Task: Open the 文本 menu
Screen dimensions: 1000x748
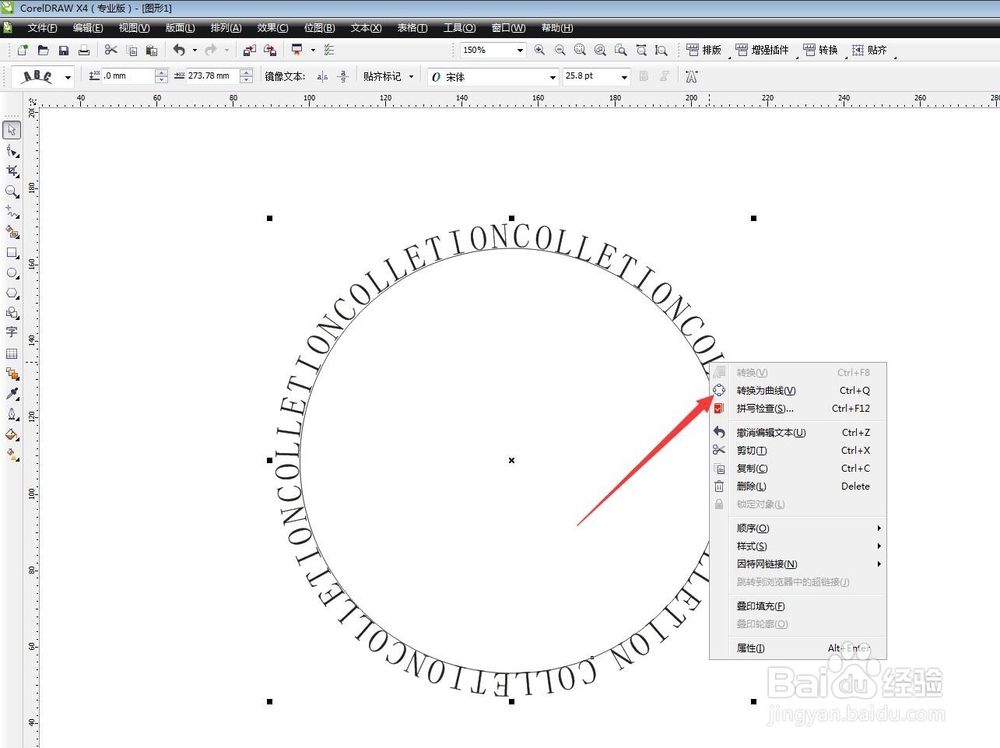Action: click(x=366, y=27)
